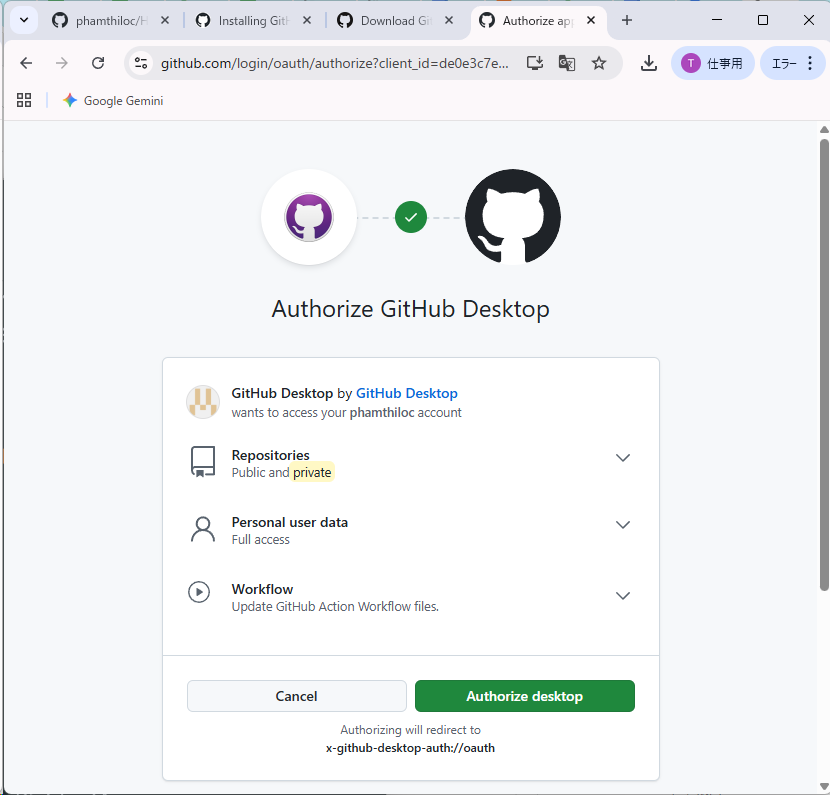The height and width of the screenshot is (795, 830).
Task: Click the GitHub Desktop developer avatar
Action: coord(203,402)
